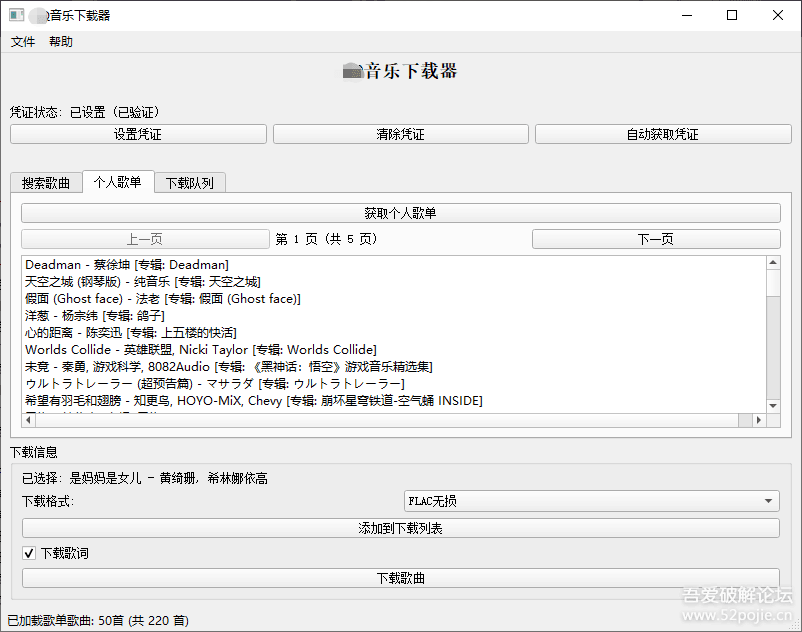Go to next page with 下一页

pyautogui.click(x=656, y=238)
